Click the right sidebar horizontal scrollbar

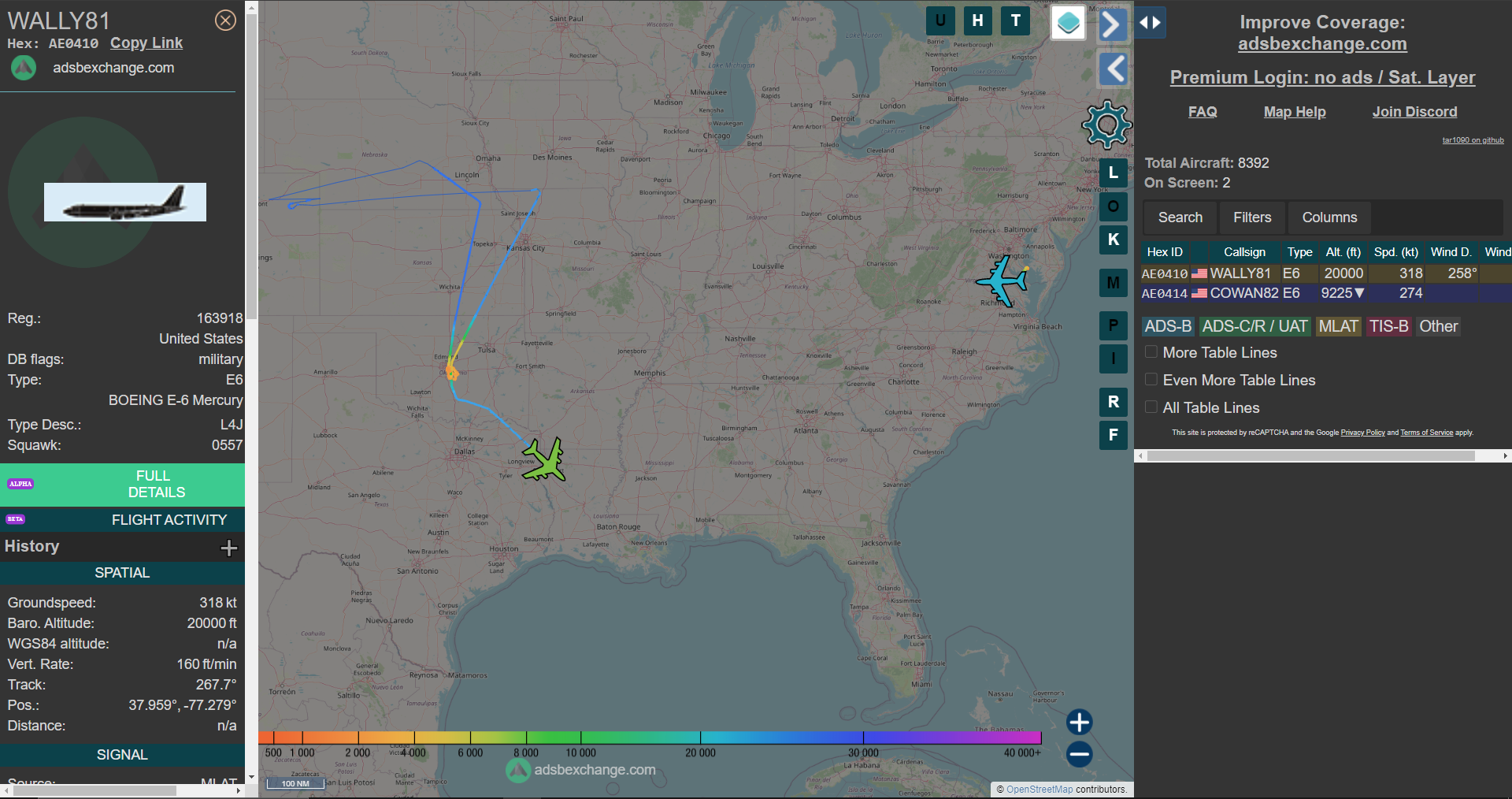tap(1310, 455)
